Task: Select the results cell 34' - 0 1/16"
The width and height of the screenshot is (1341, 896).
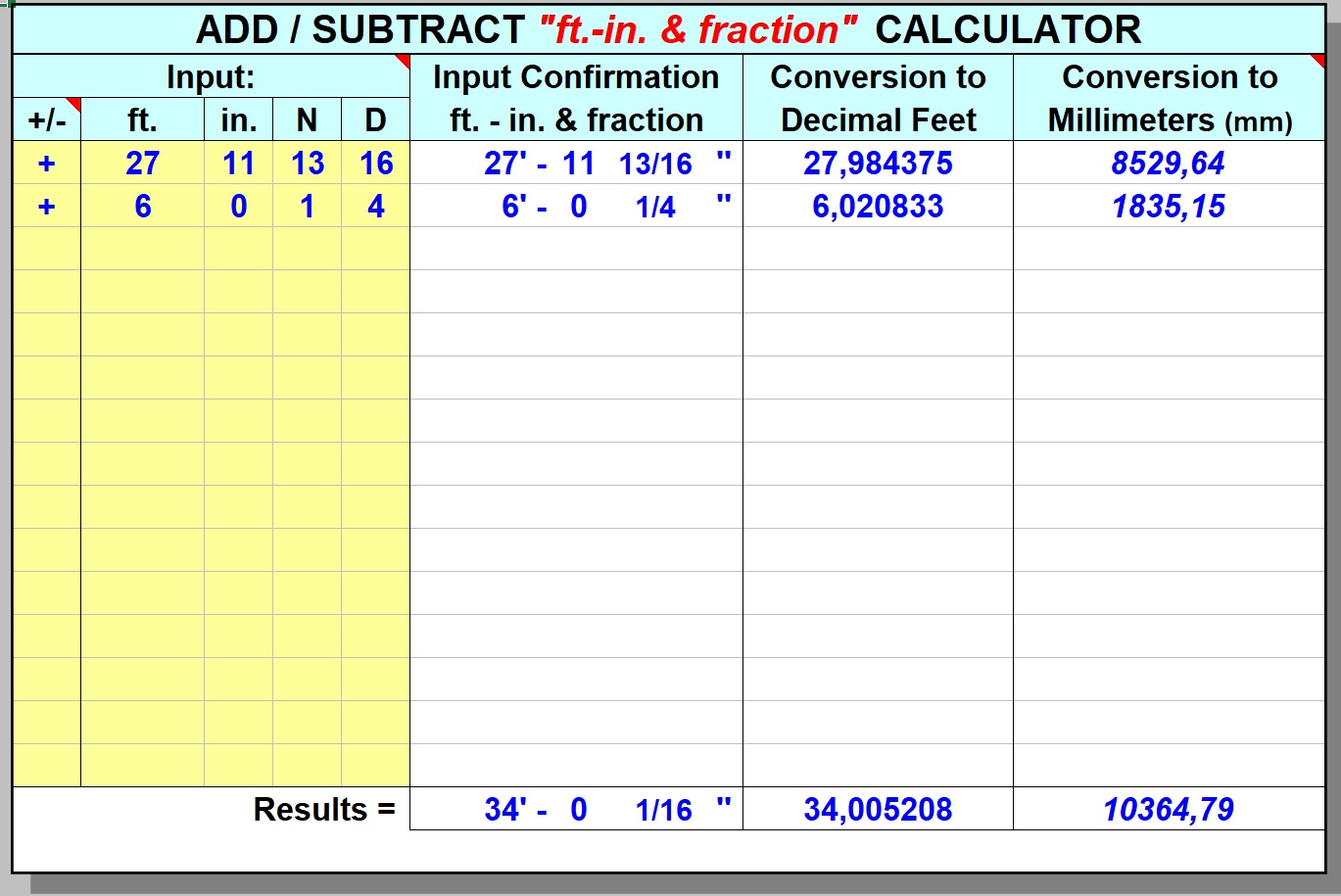Action: pos(576,810)
